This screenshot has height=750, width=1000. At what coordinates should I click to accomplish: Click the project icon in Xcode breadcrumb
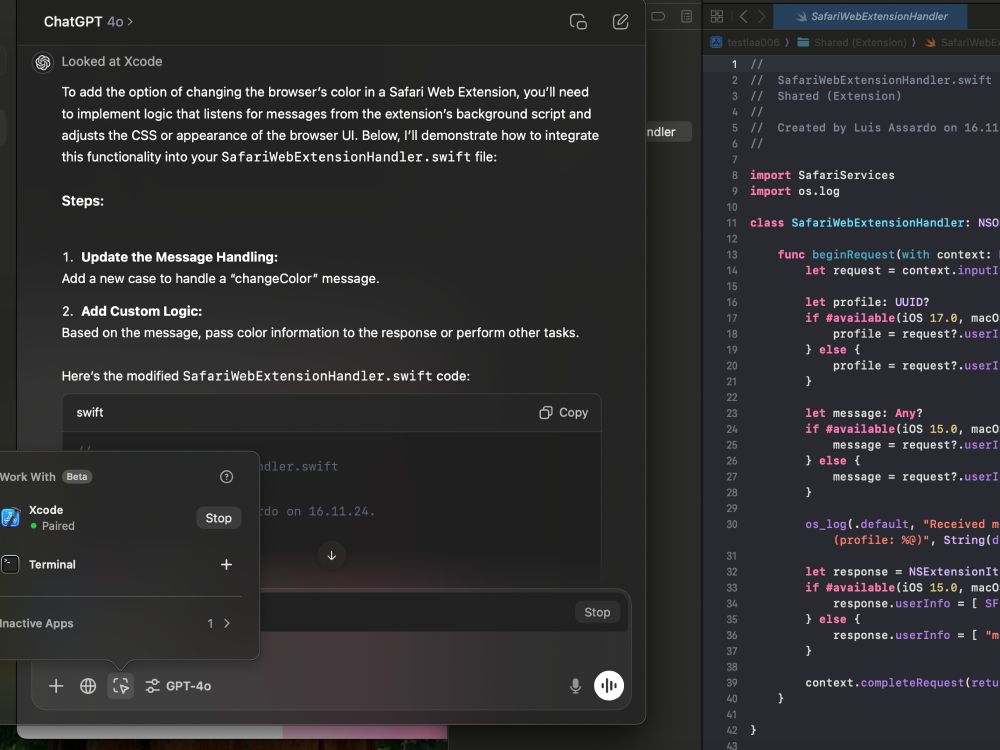(716, 42)
